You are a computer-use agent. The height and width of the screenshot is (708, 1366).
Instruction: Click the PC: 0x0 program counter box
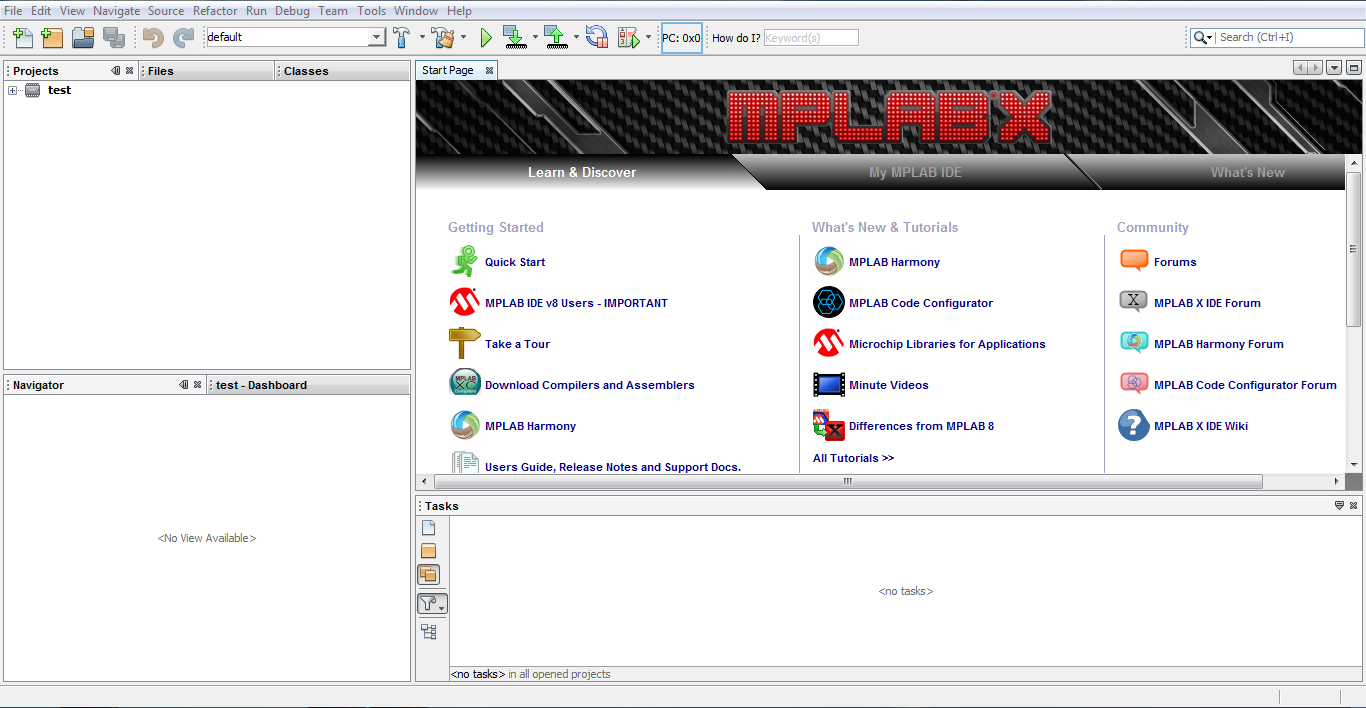(x=682, y=38)
